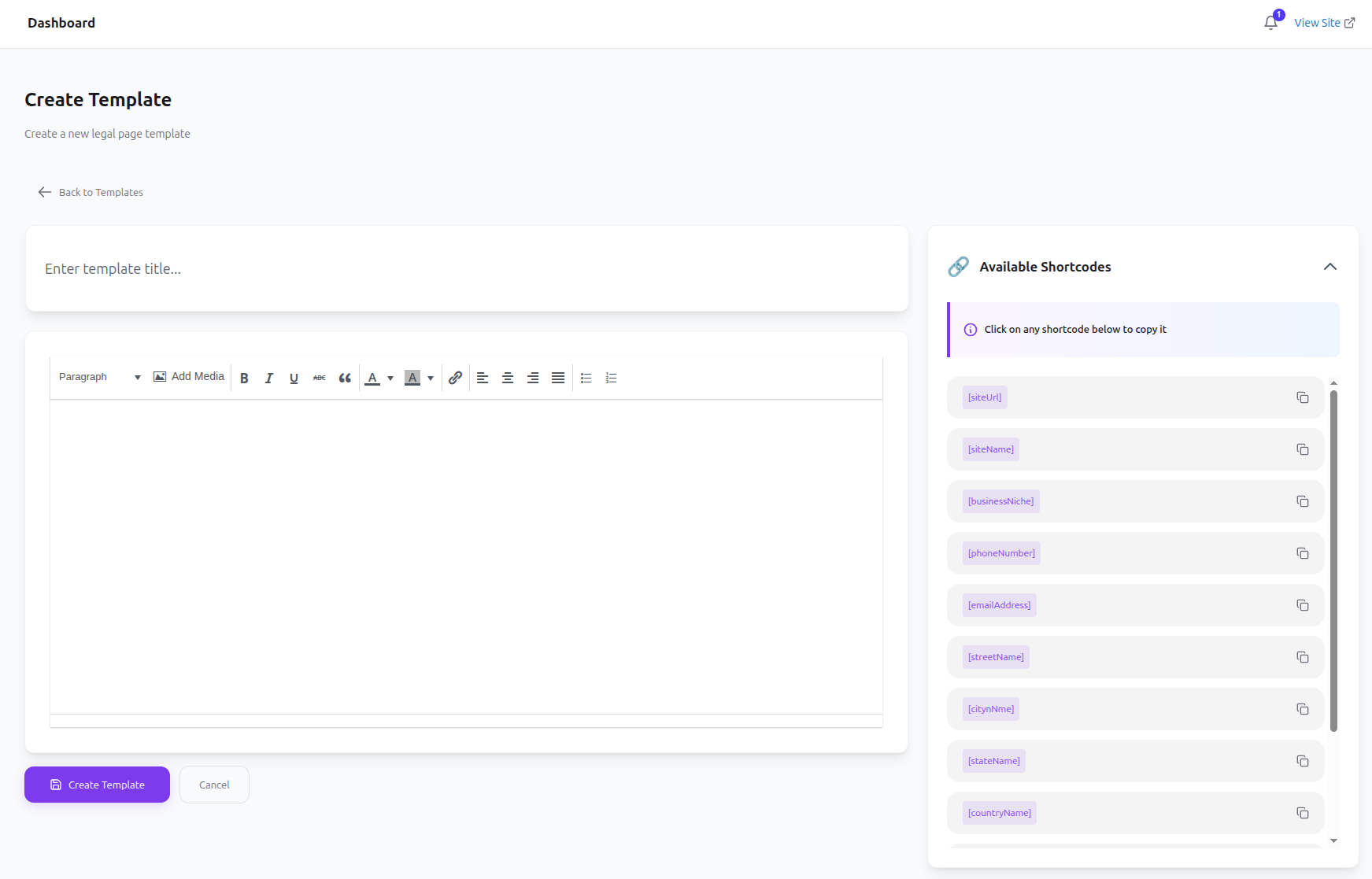Click the [businessNiche] shortcode tag
Image resolution: width=1372 pixels, height=879 pixels.
1001,501
